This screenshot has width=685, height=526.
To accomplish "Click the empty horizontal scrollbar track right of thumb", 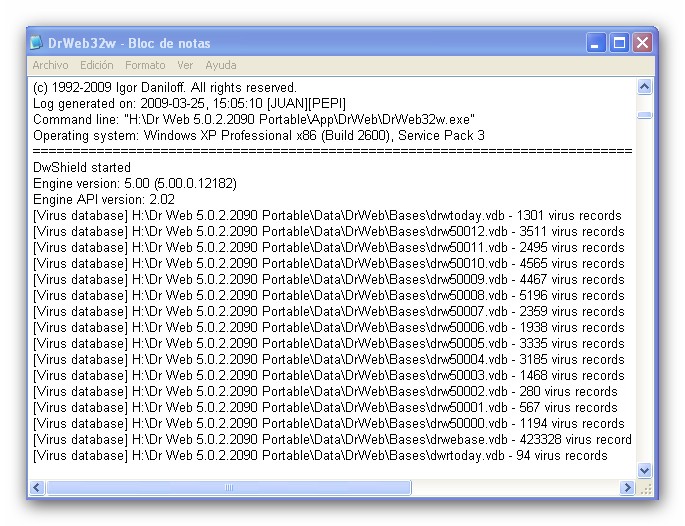I will pos(515,488).
